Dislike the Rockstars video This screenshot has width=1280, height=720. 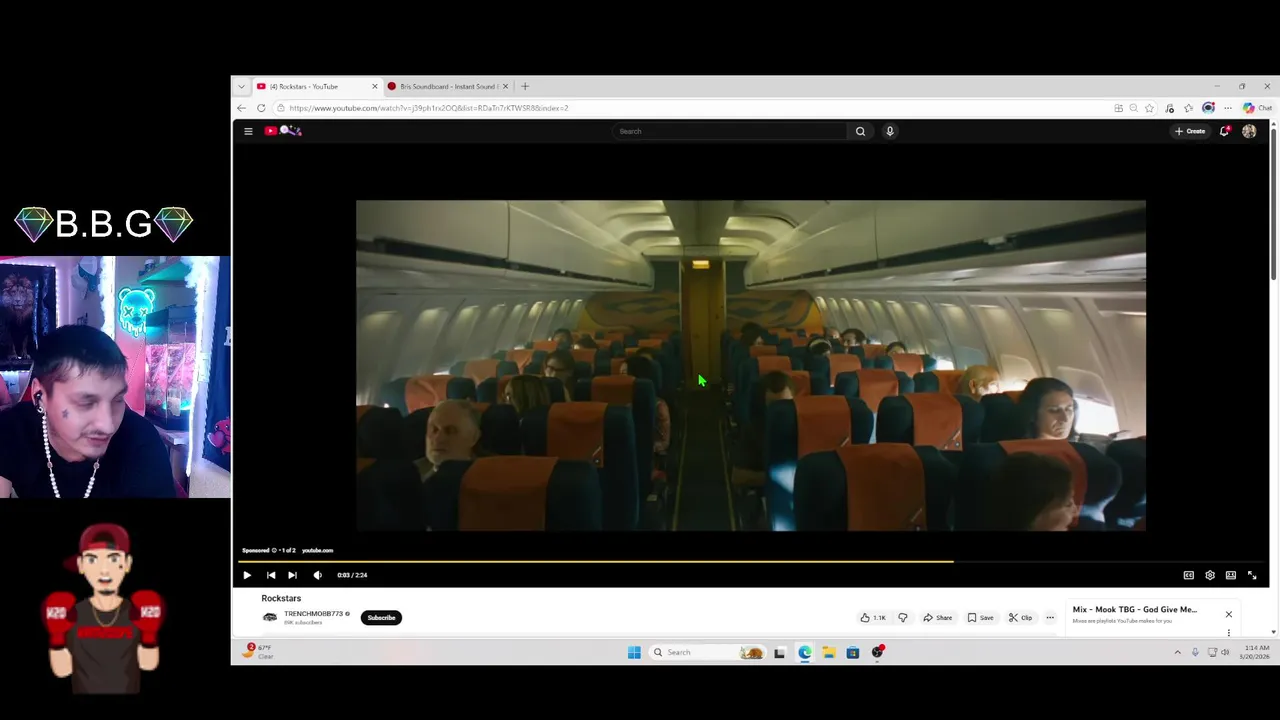pyautogui.click(x=902, y=618)
